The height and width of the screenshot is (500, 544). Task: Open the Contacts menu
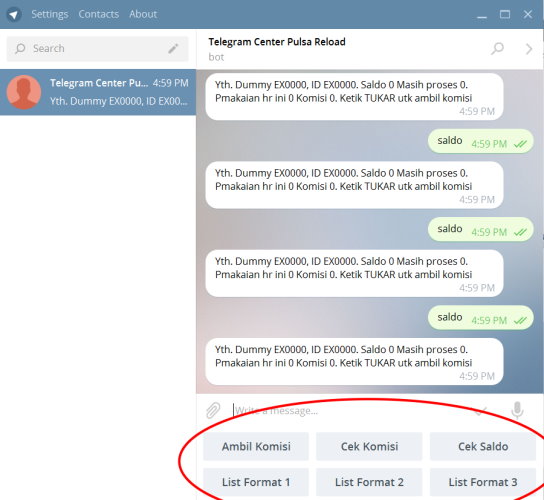click(x=99, y=14)
